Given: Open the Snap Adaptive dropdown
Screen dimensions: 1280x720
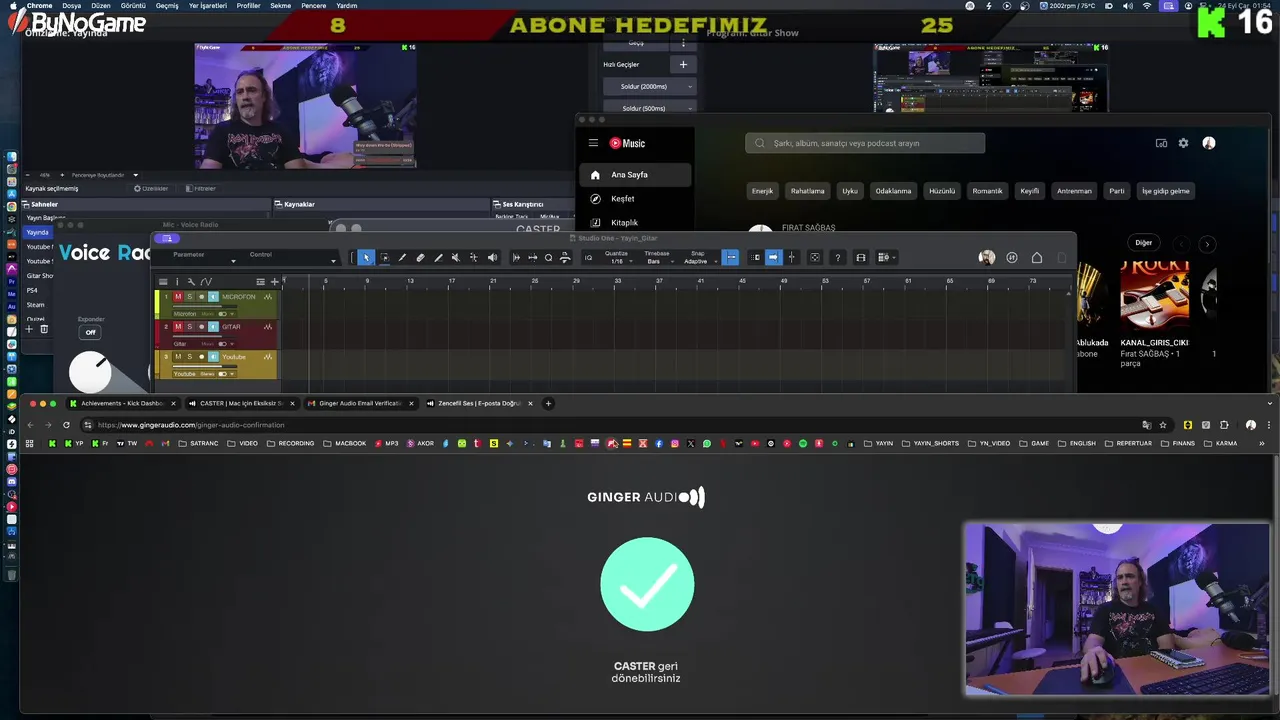Looking at the screenshot, I should tap(699, 257).
